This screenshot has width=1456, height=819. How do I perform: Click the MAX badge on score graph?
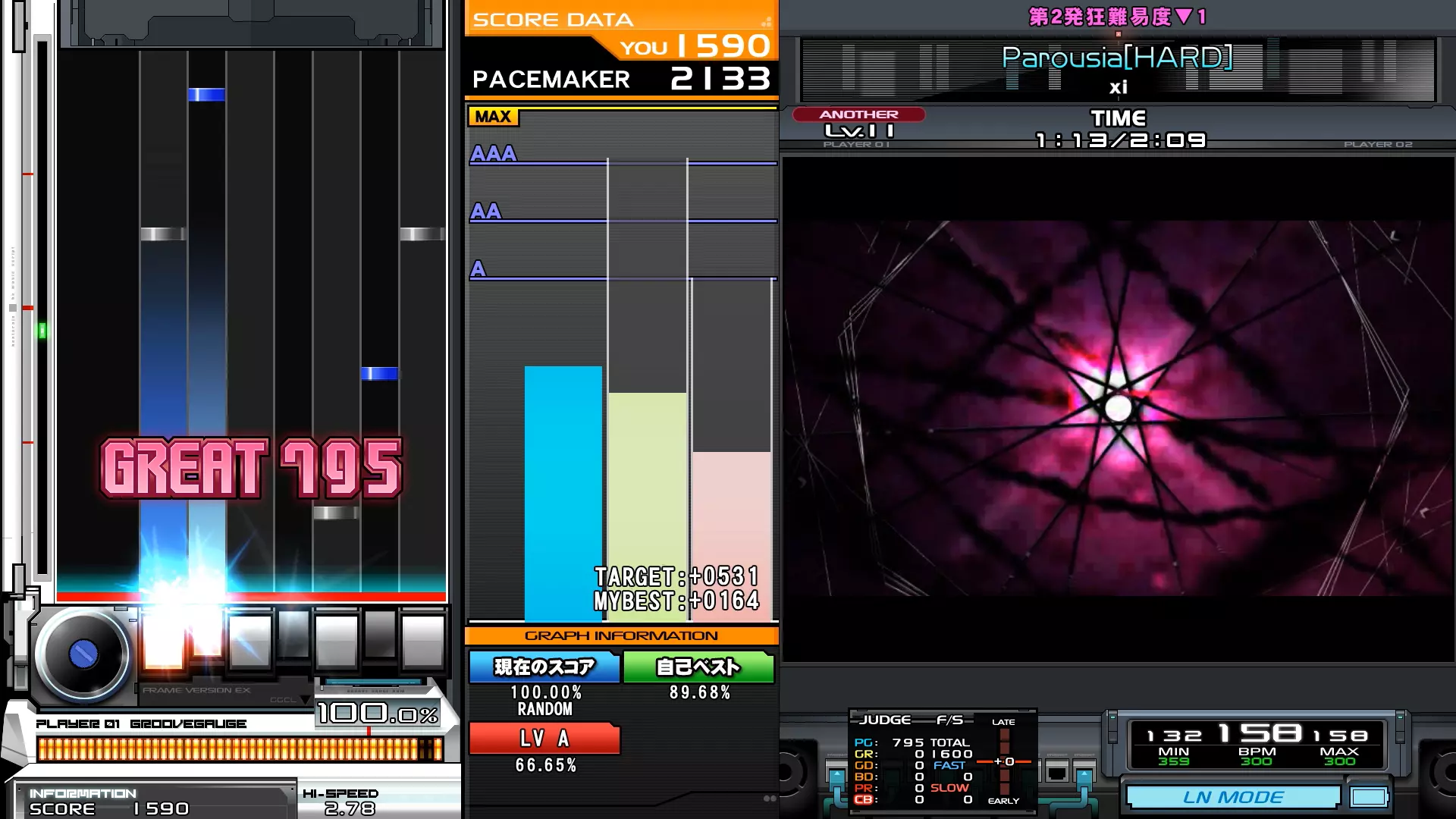[x=493, y=117]
